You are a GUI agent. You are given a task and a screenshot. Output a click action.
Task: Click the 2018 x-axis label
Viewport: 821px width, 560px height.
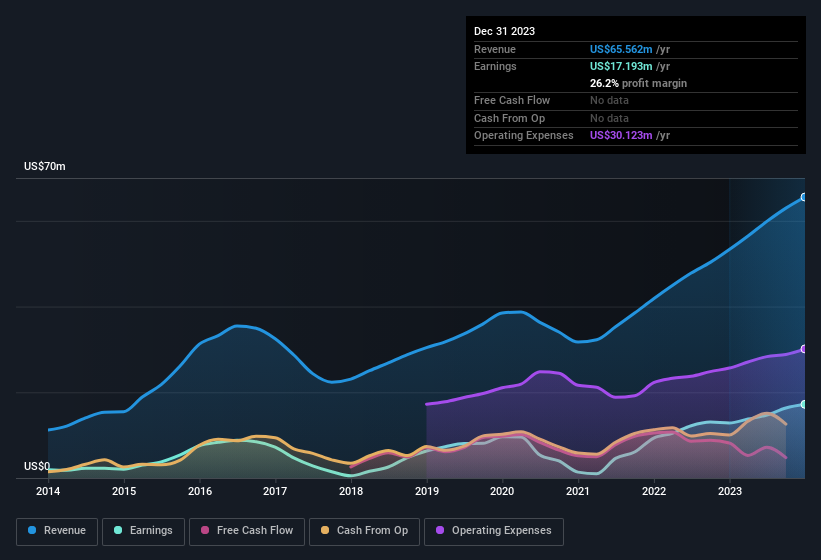(351, 491)
